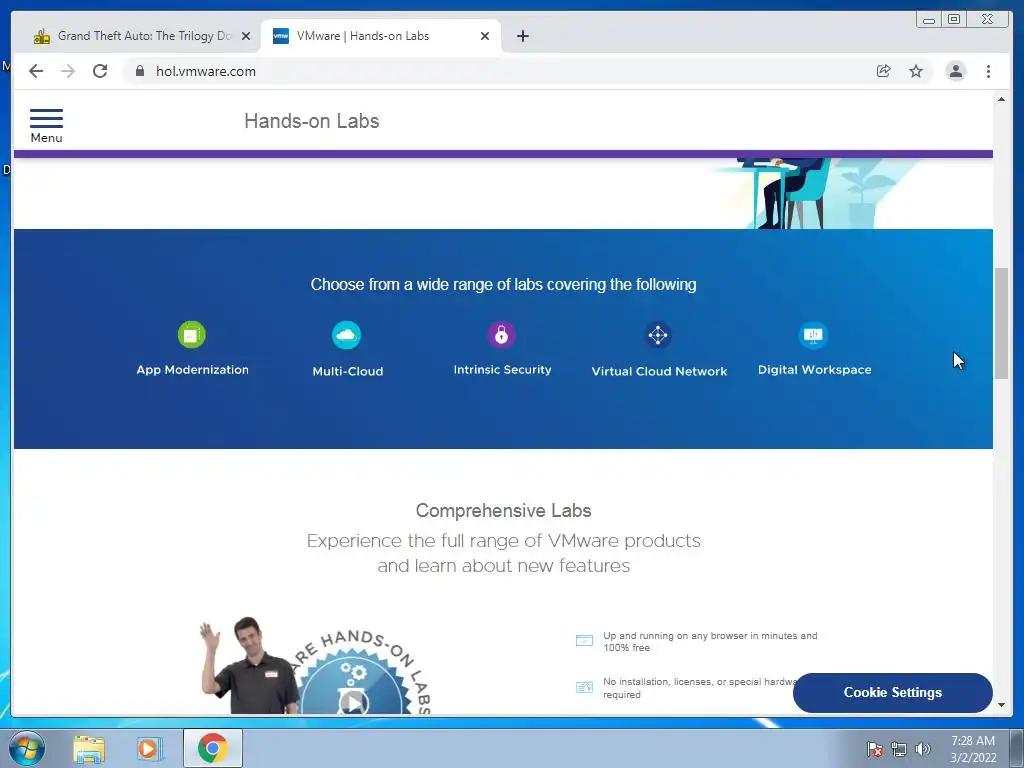
Task: Play the Hands-on Labs video
Action: coord(353,703)
